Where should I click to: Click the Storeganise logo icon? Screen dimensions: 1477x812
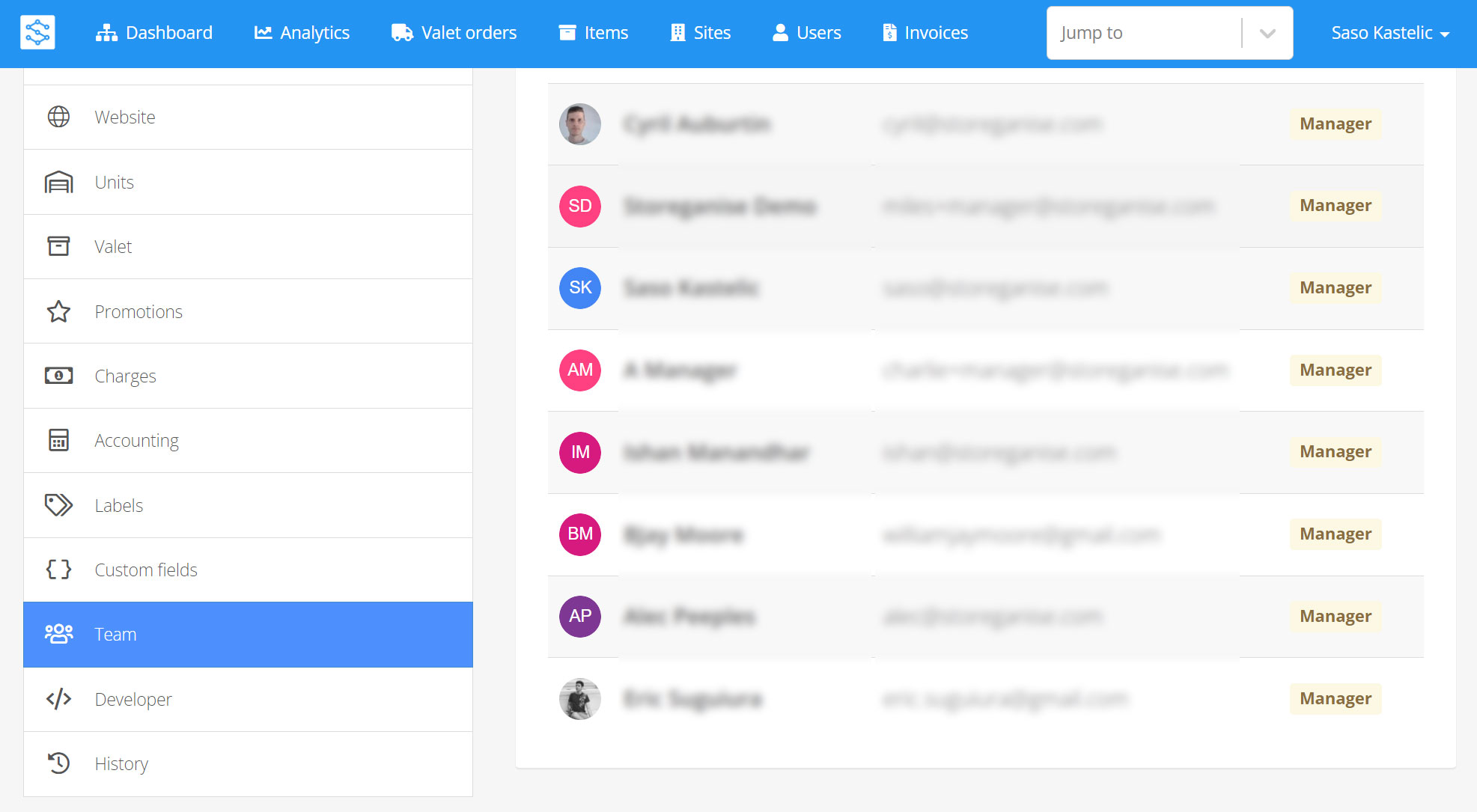[37, 33]
